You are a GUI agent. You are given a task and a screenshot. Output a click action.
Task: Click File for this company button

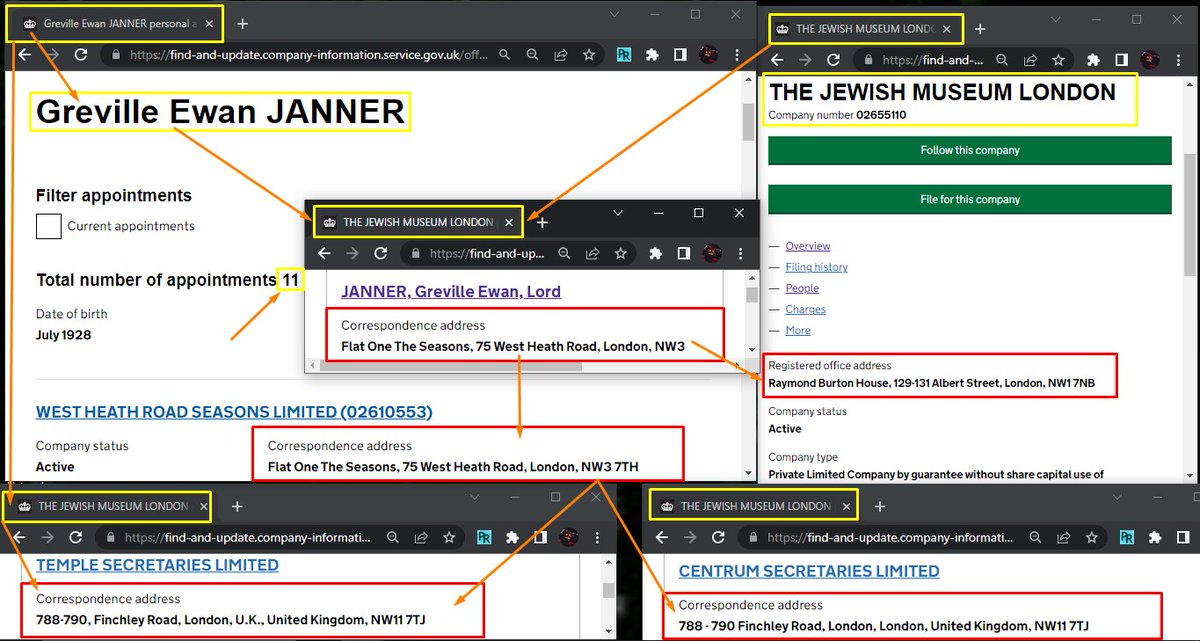coord(969,199)
